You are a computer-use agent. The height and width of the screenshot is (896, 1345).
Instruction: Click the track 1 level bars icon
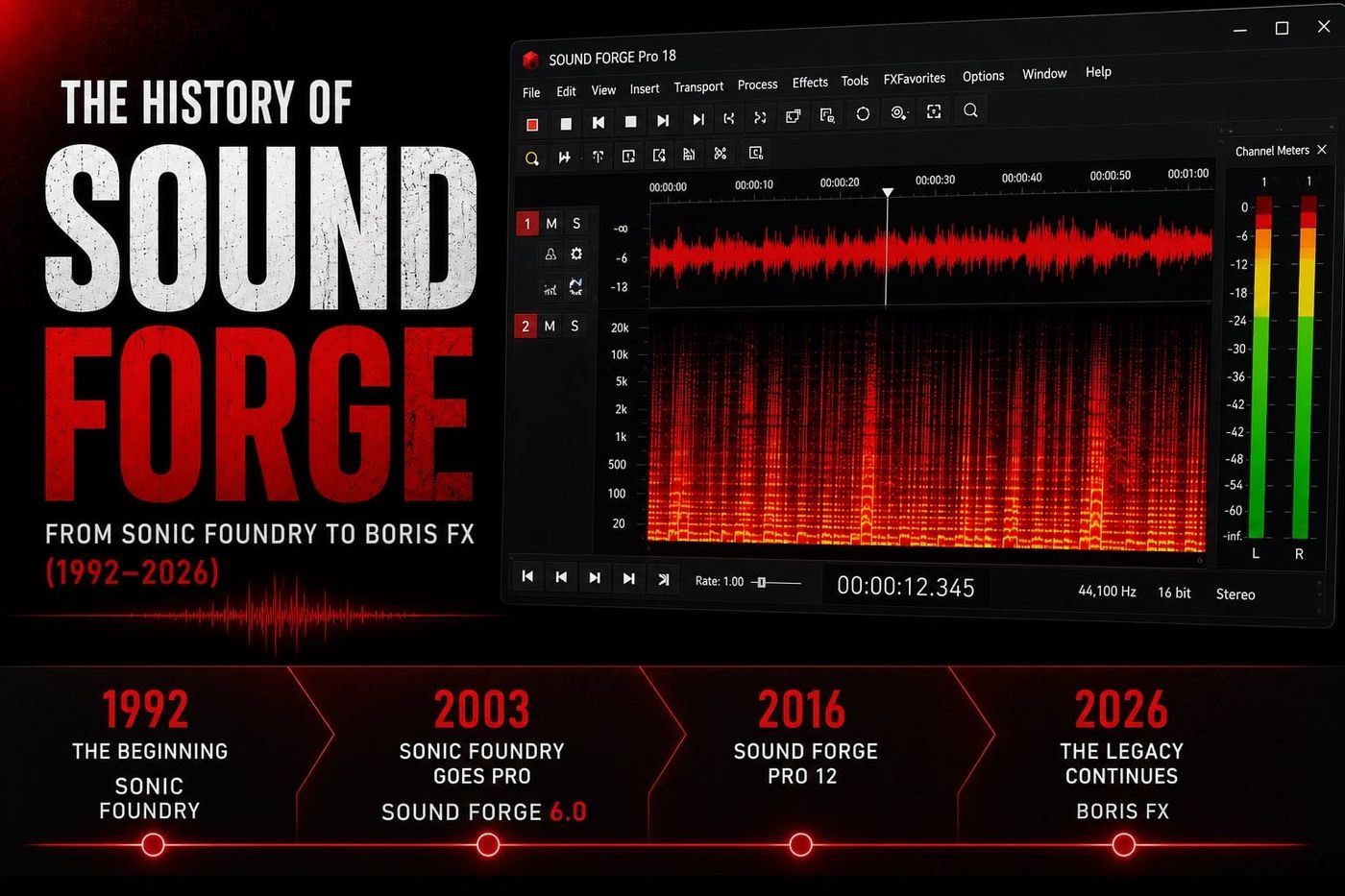coord(550,288)
